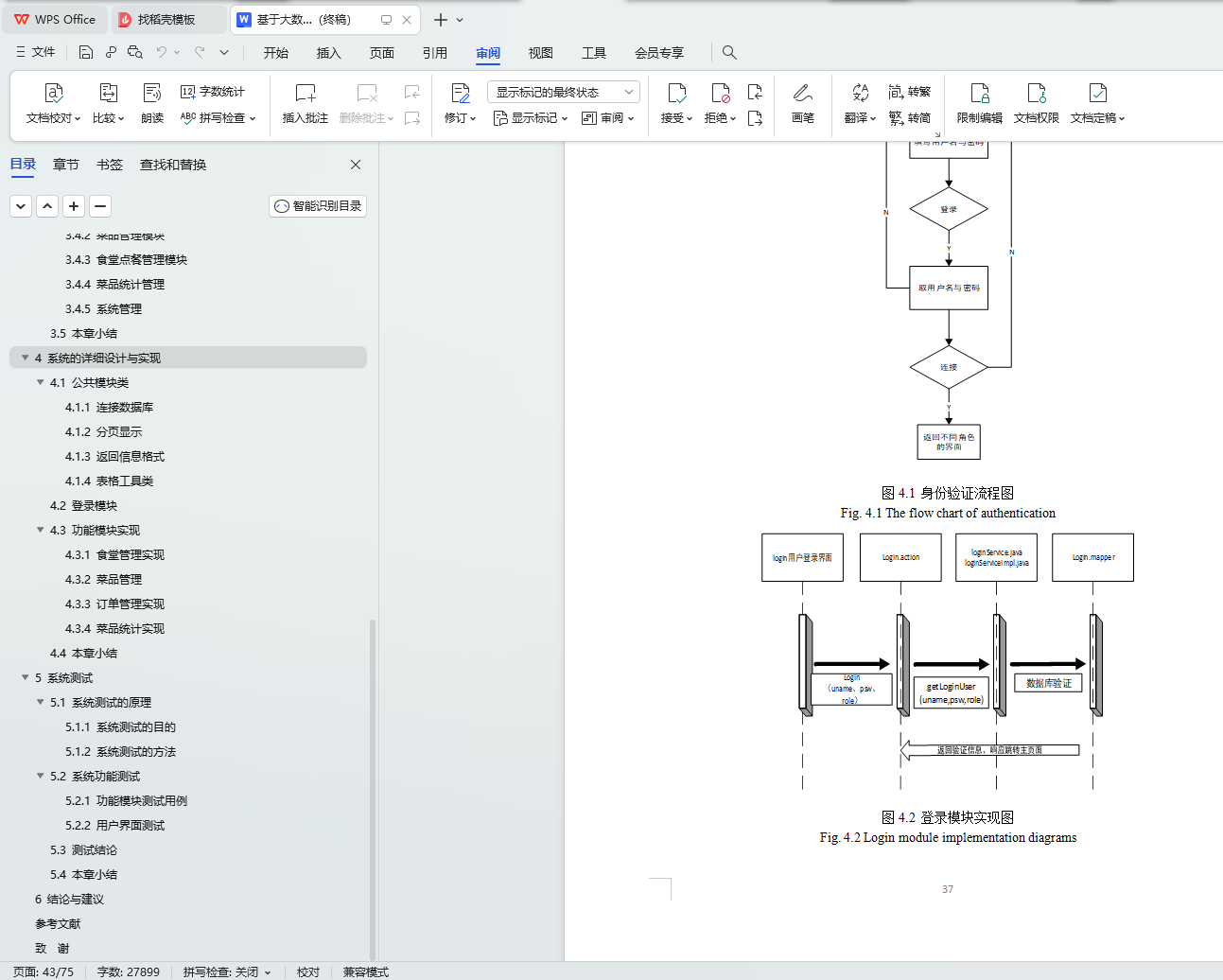Click the outline plus button
The width and height of the screenshot is (1223, 980).
pos(74,206)
